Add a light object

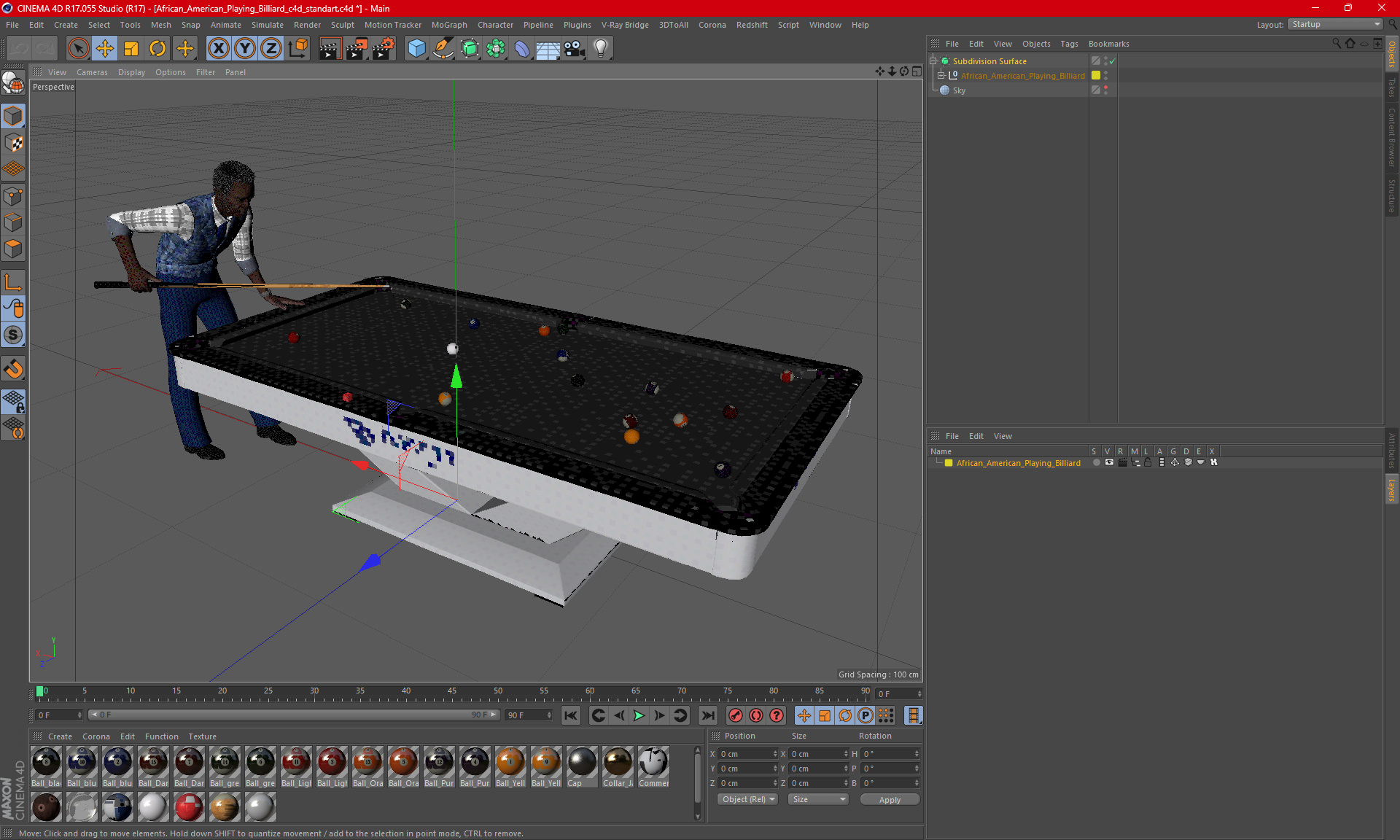601,49
